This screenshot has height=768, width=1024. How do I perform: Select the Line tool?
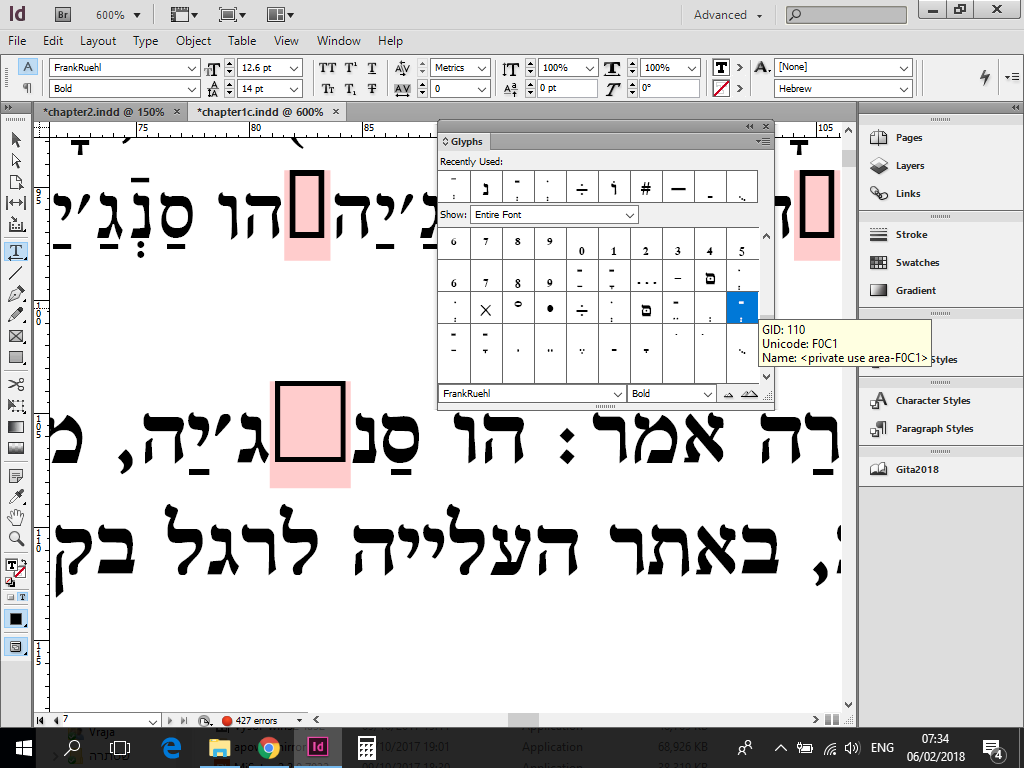(16, 273)
